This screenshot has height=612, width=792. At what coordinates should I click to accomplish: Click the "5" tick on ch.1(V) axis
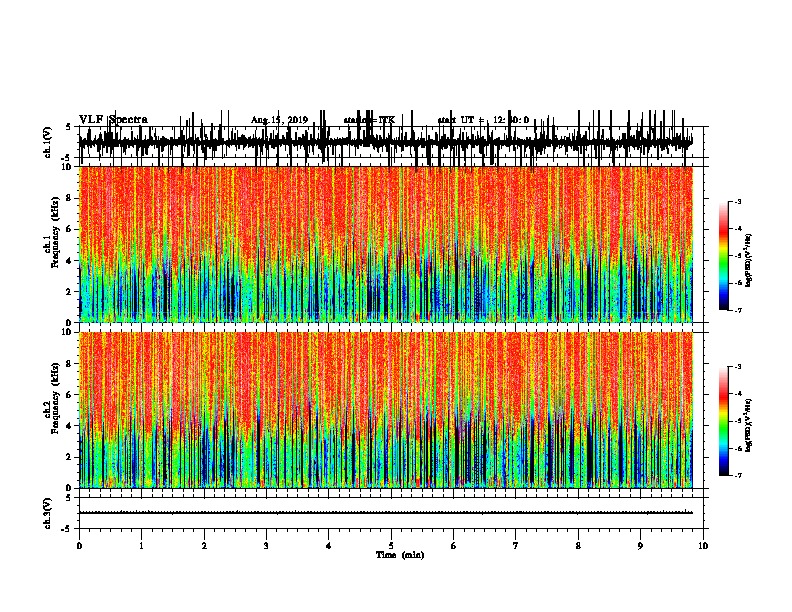(x=68, y=127)
